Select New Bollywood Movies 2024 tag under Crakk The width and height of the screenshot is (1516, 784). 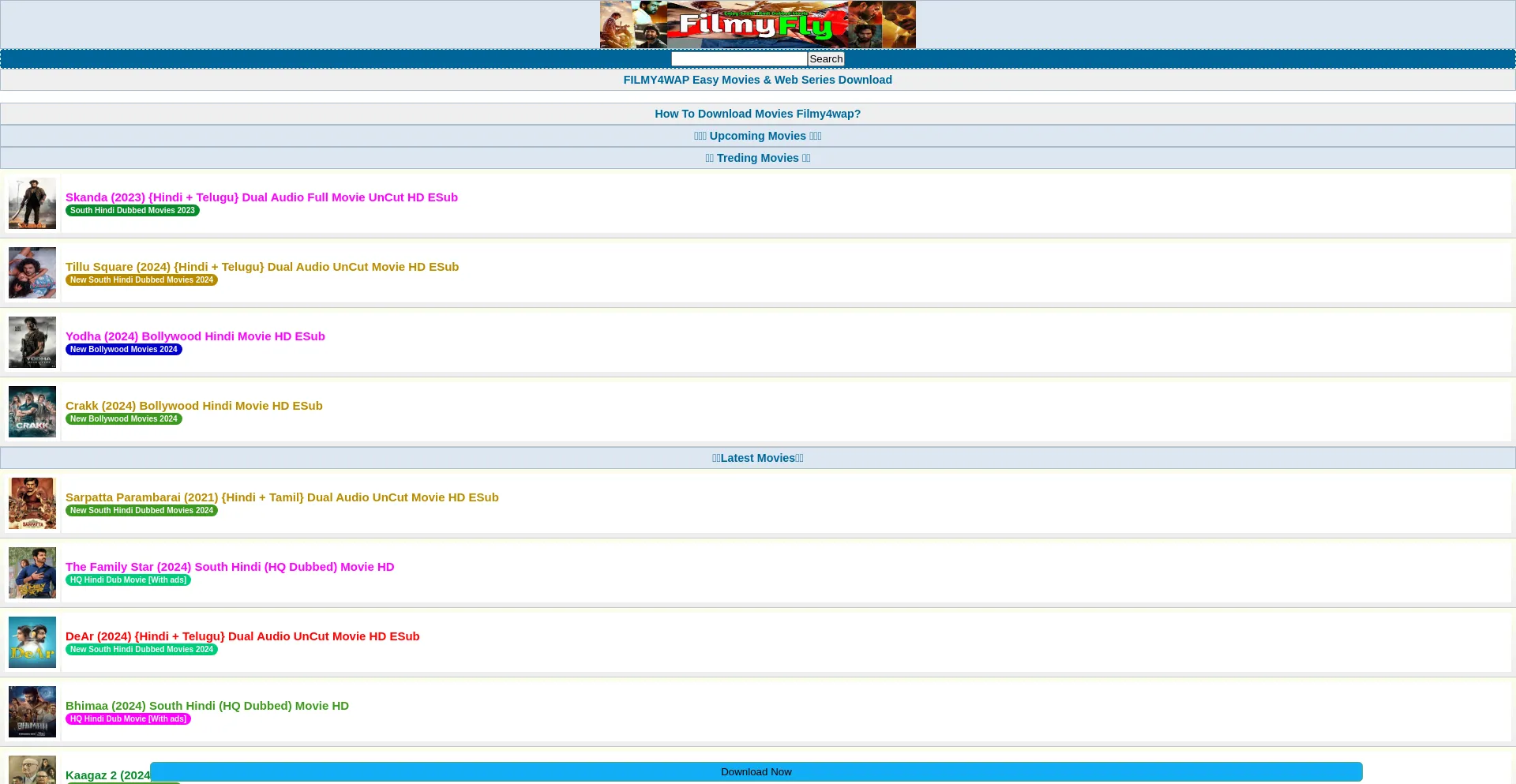point(124,419)
